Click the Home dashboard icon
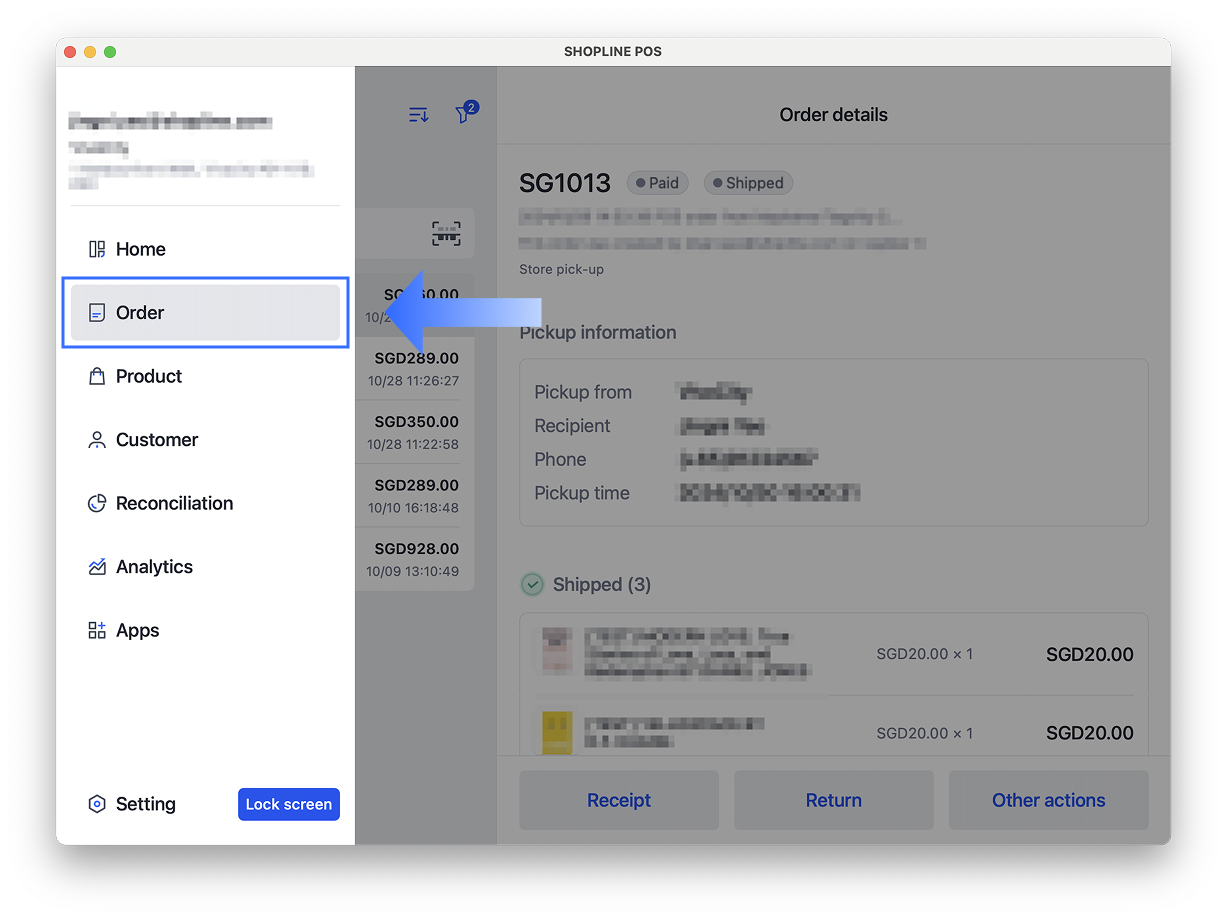 coord(97,249)
